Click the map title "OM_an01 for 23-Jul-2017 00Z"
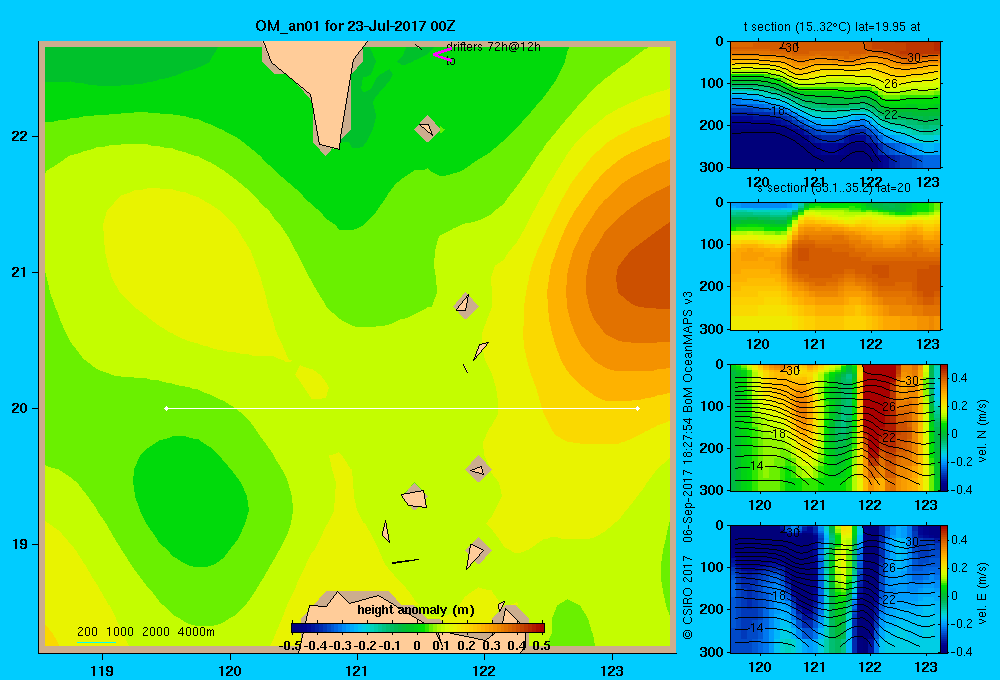The height and width of the screenshot is (680, 1000). coord(355,26)
